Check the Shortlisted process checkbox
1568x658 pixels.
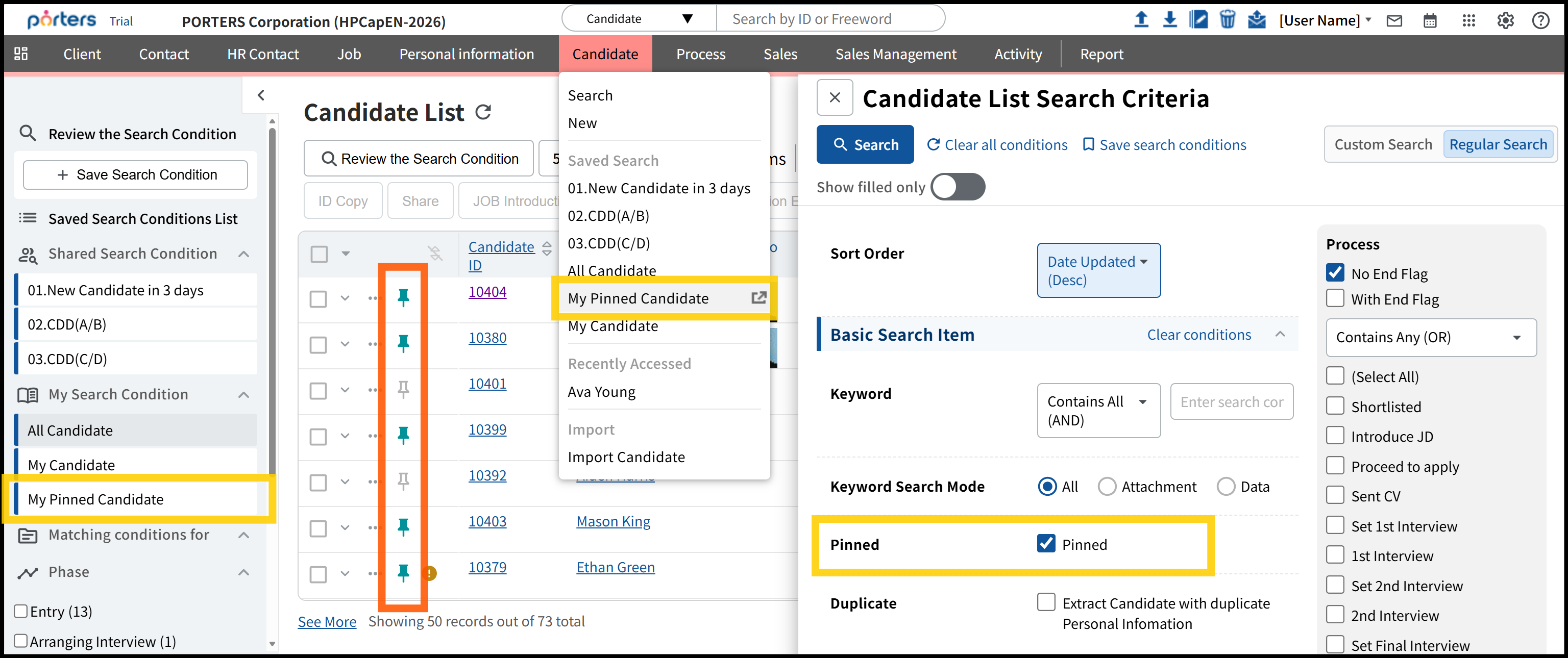coord(1335,406)
